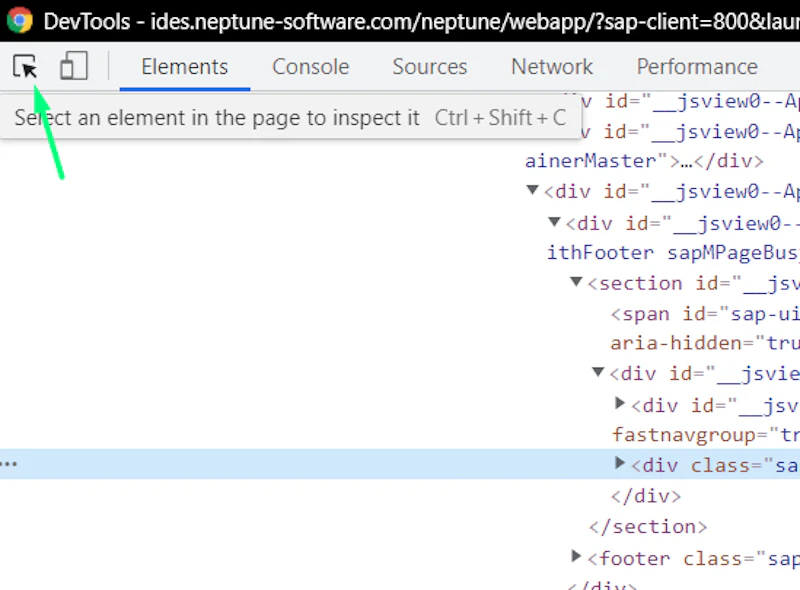The image size is (800, 590).
Task: Select the closing </section> tag line
Action: [648, 526]
